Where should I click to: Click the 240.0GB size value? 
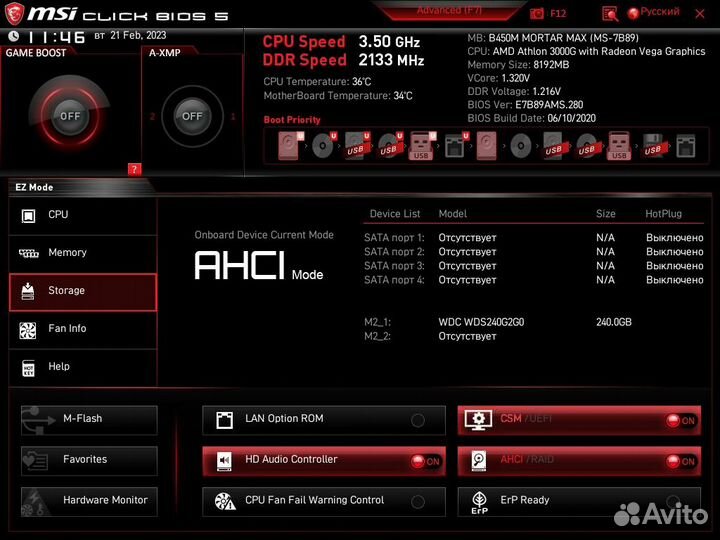click(x=614, y=322)
